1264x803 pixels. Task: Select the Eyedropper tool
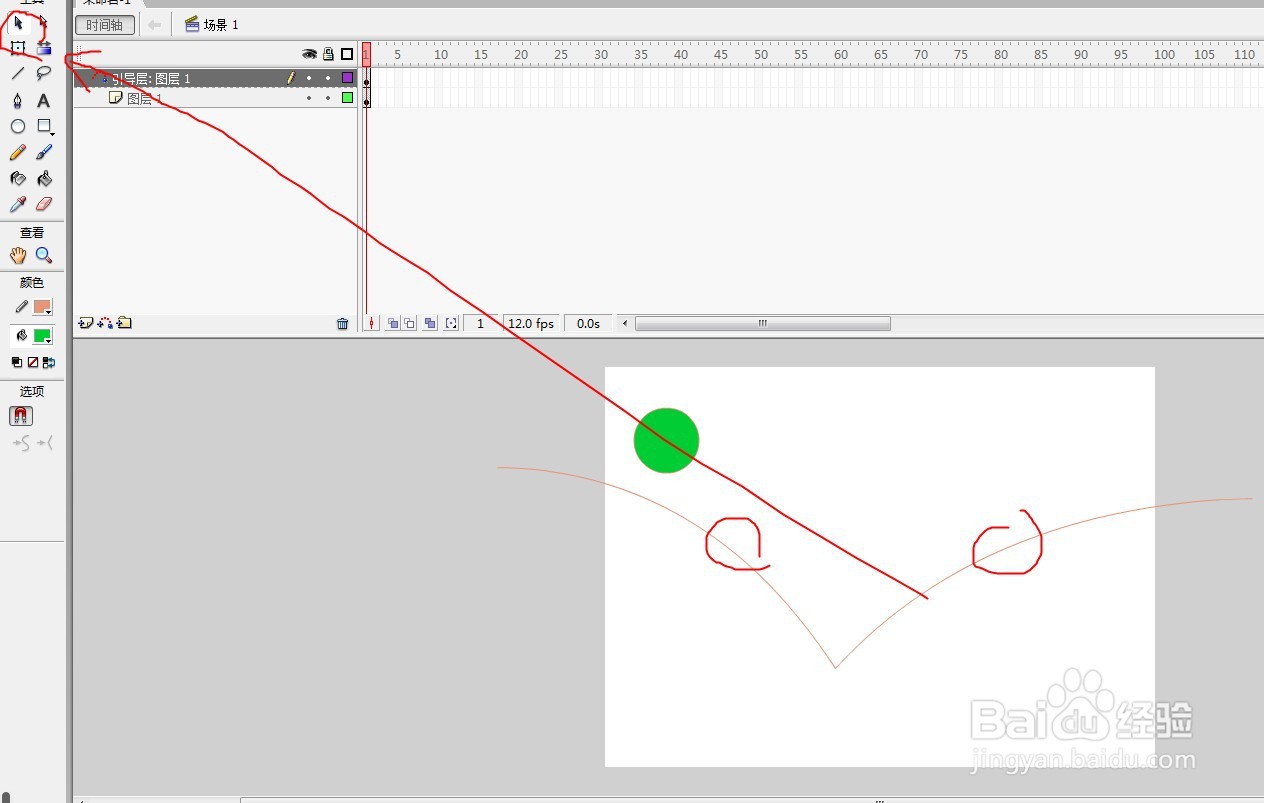coord(18,204)
